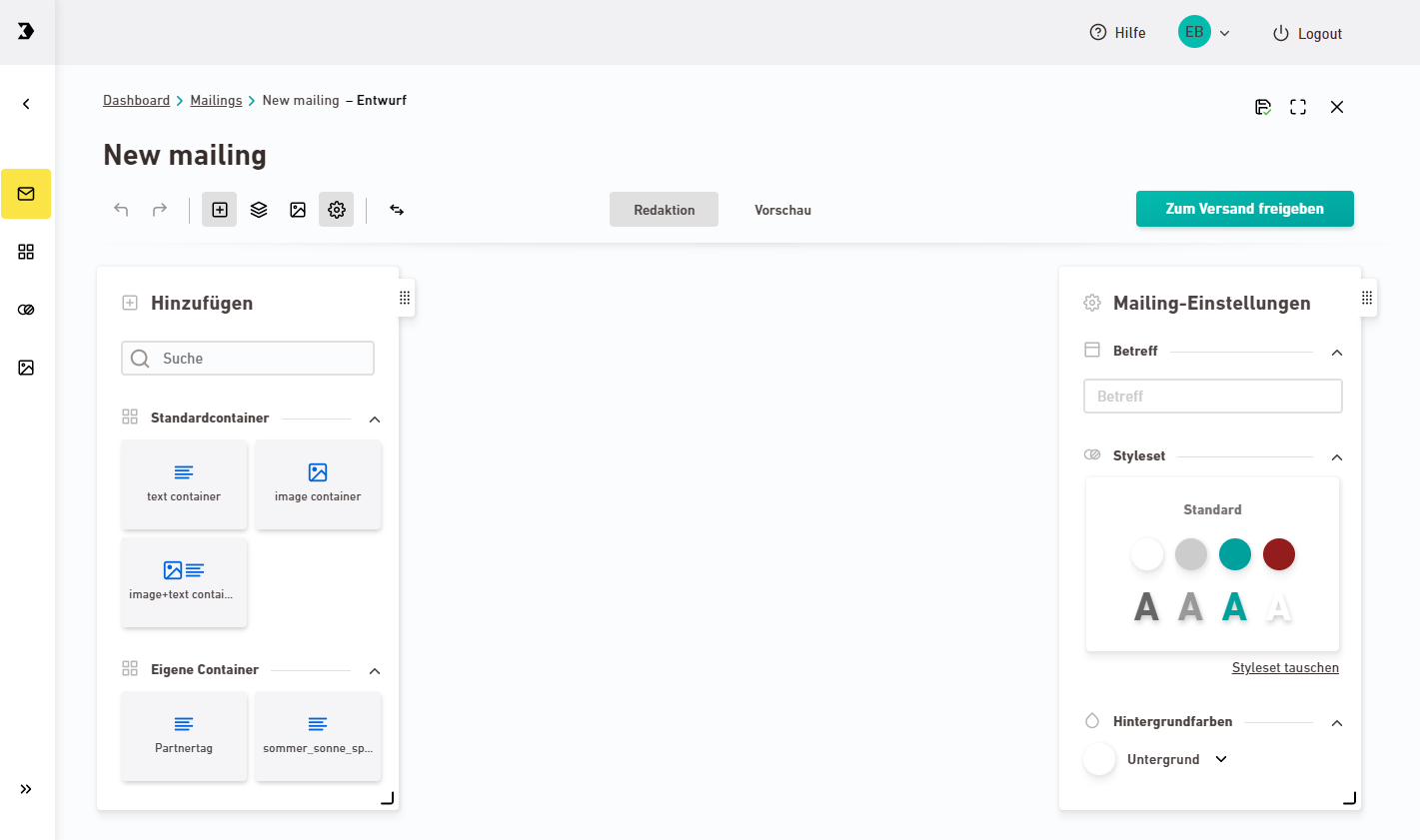Image resolution: width=1420 pixels, height=840 pixels.
Task: Switch to the Vorschau tab
Action: pos(782,210)
